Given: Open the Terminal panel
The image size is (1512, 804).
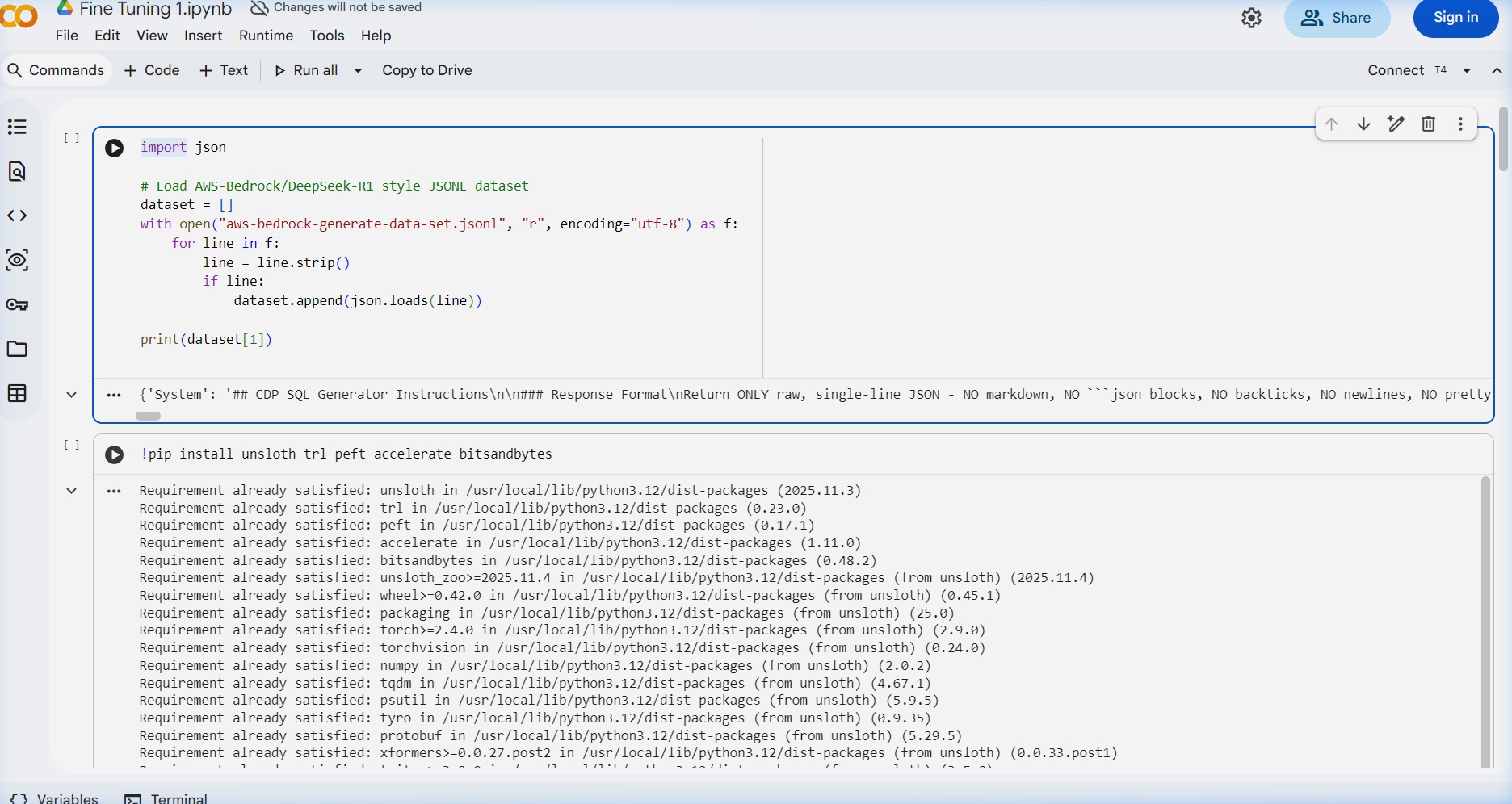Looking at the screenshot, I should point(166,798).
